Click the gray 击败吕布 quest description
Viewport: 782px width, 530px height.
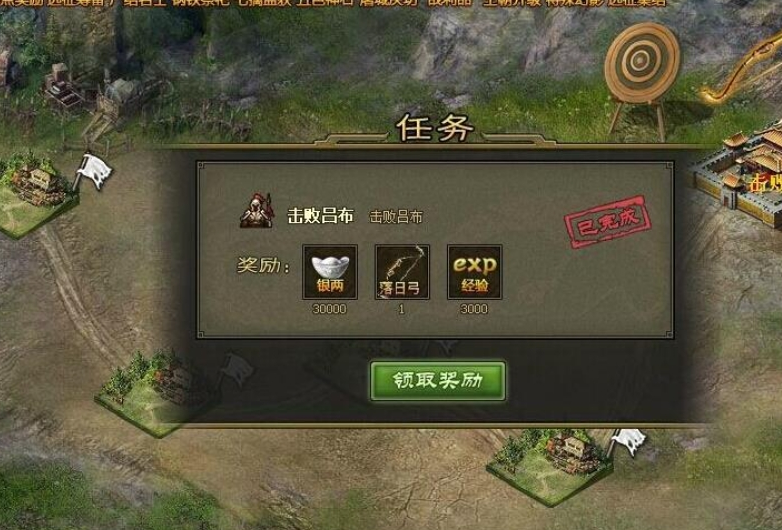coord(396,217)
